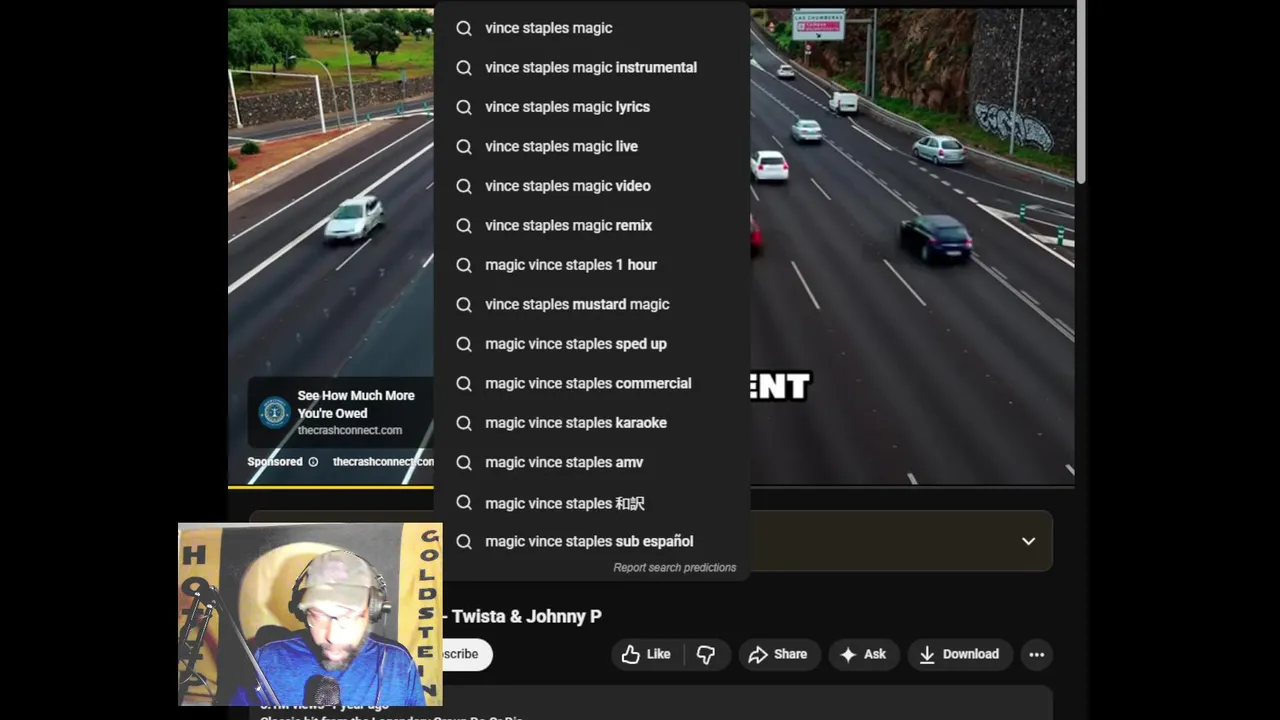Image resolution: width=1280 pixels, height=720 pixels.
Task: Choose "vince staples mustard magic" suggestion
Action: [592, 304]
